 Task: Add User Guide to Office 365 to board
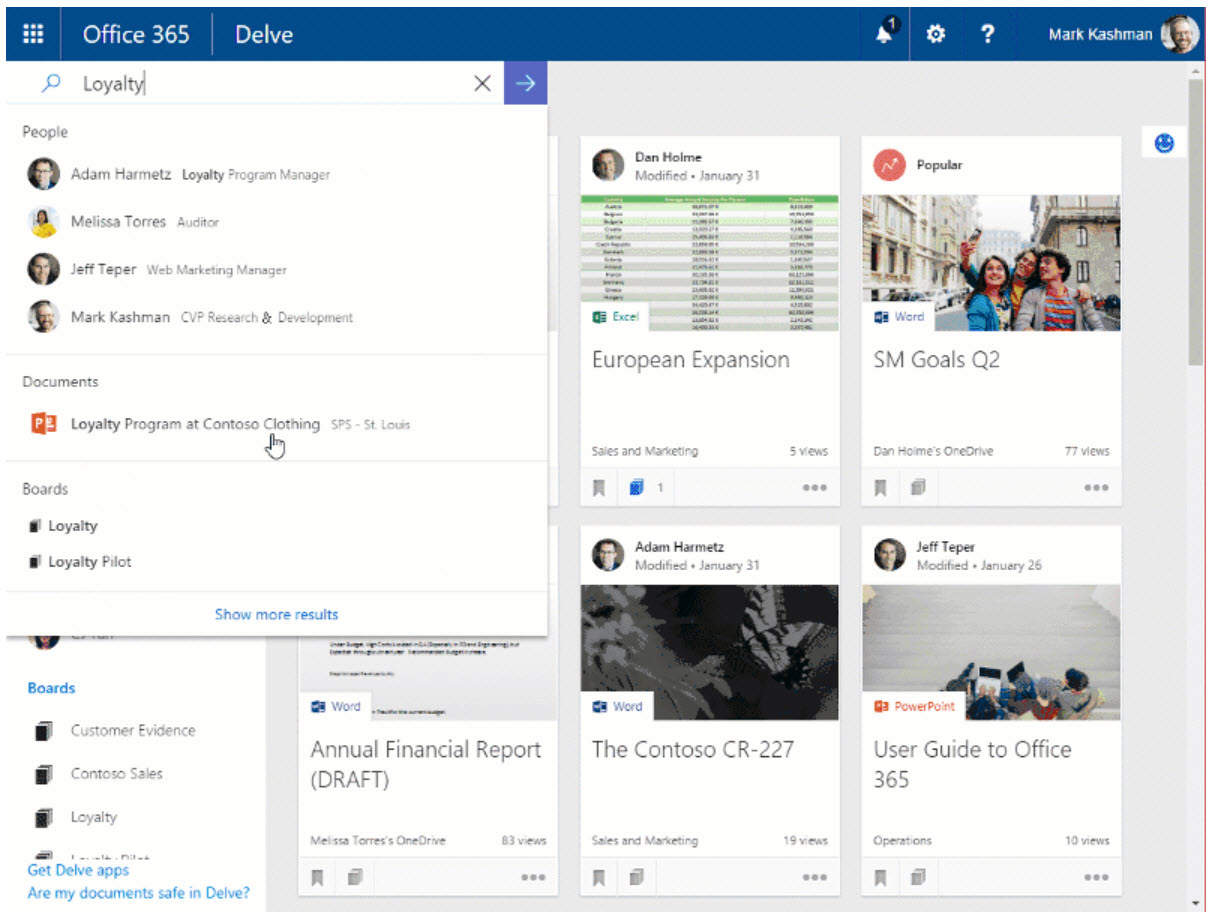[918, 878]
